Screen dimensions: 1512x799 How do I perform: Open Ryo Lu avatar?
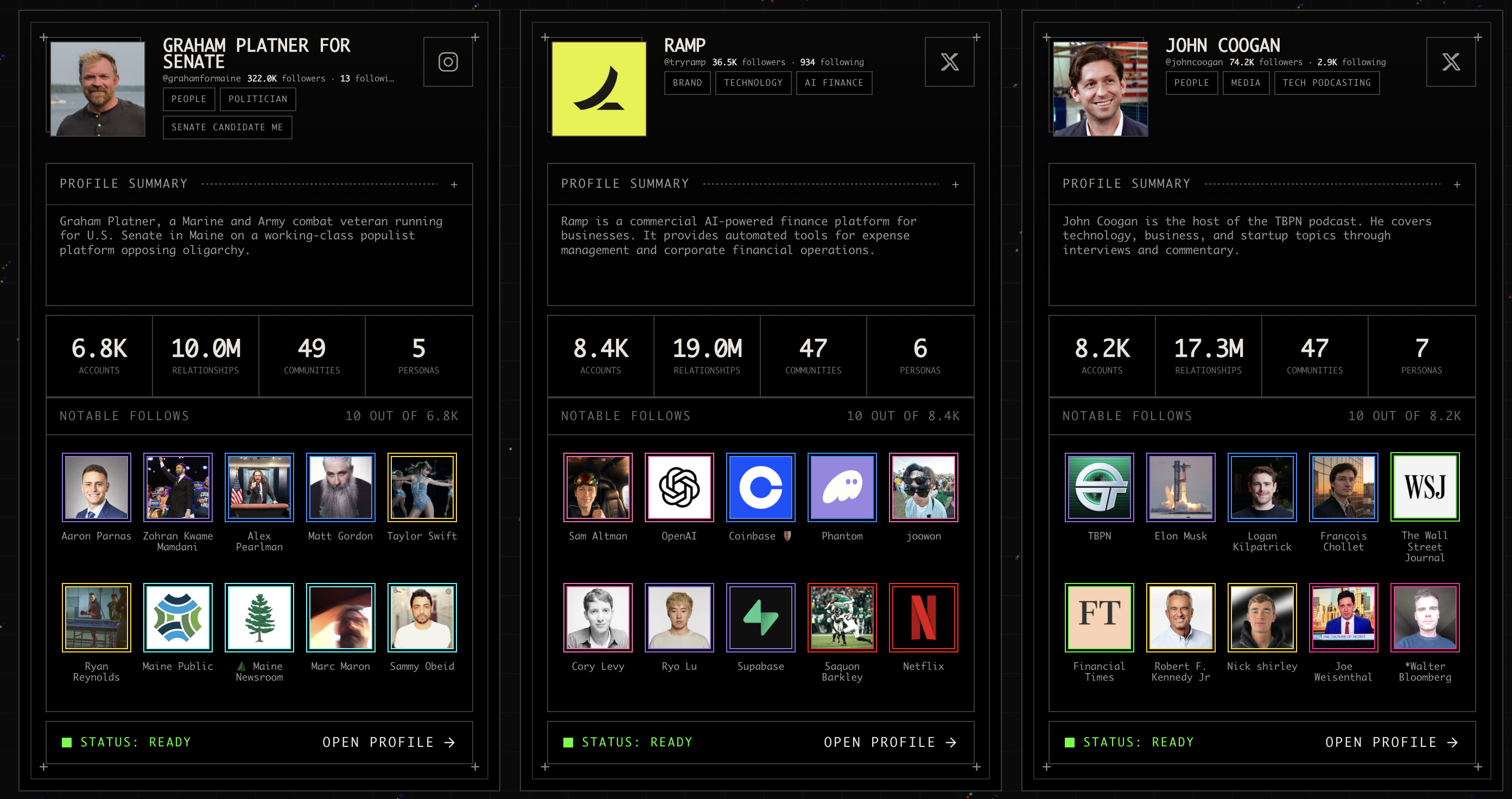point(679,618)
